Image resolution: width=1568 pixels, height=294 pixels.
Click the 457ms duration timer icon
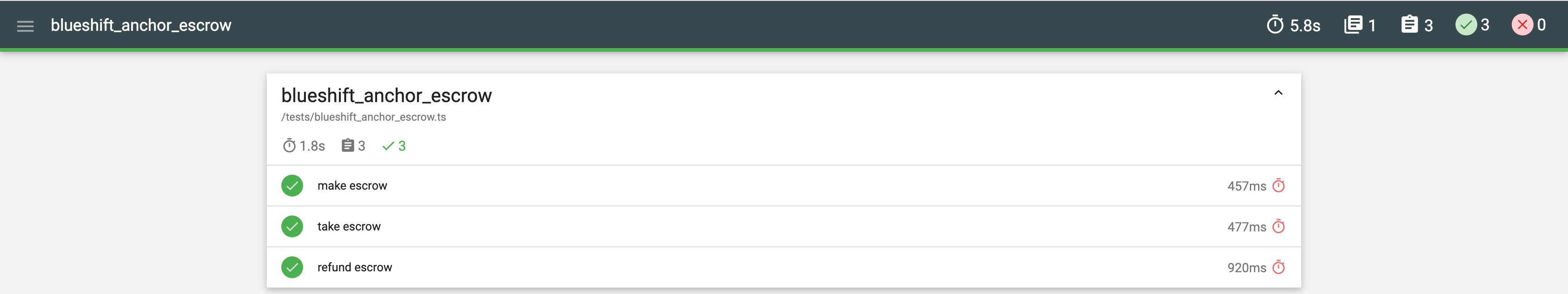[x=1279, y=186]
